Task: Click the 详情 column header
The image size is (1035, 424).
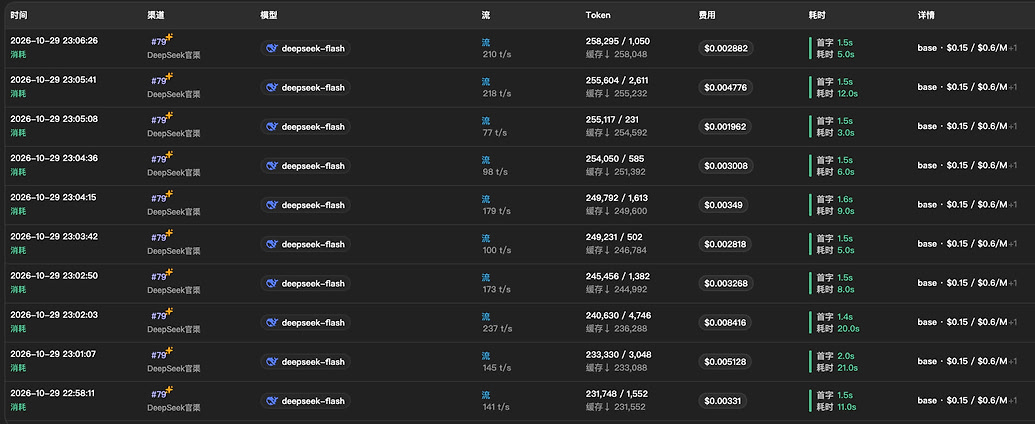Action: point(926,15)
